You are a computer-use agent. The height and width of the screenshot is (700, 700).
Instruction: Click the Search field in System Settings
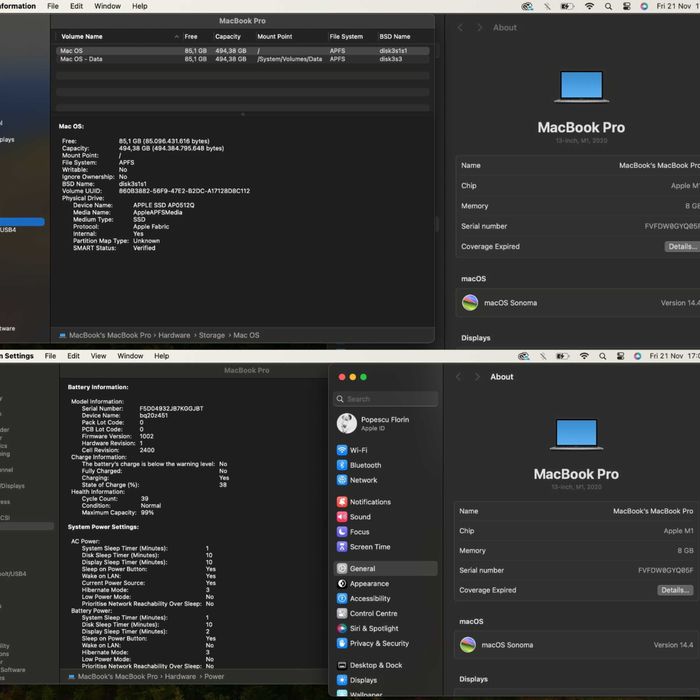pos(386,399)
